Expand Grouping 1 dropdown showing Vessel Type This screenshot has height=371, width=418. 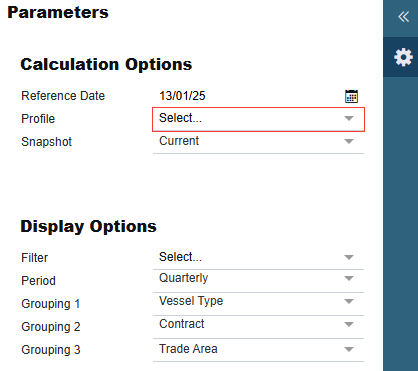[x=258, y=302]
